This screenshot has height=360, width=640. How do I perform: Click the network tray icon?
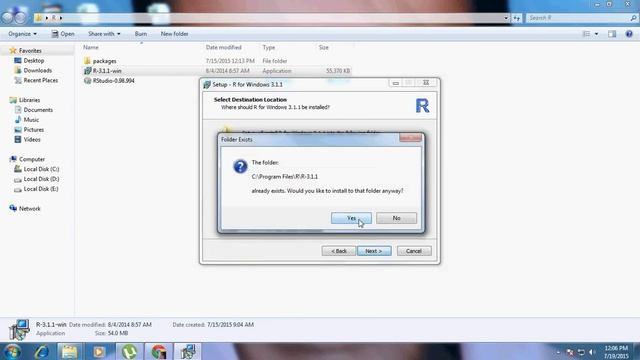581,352
